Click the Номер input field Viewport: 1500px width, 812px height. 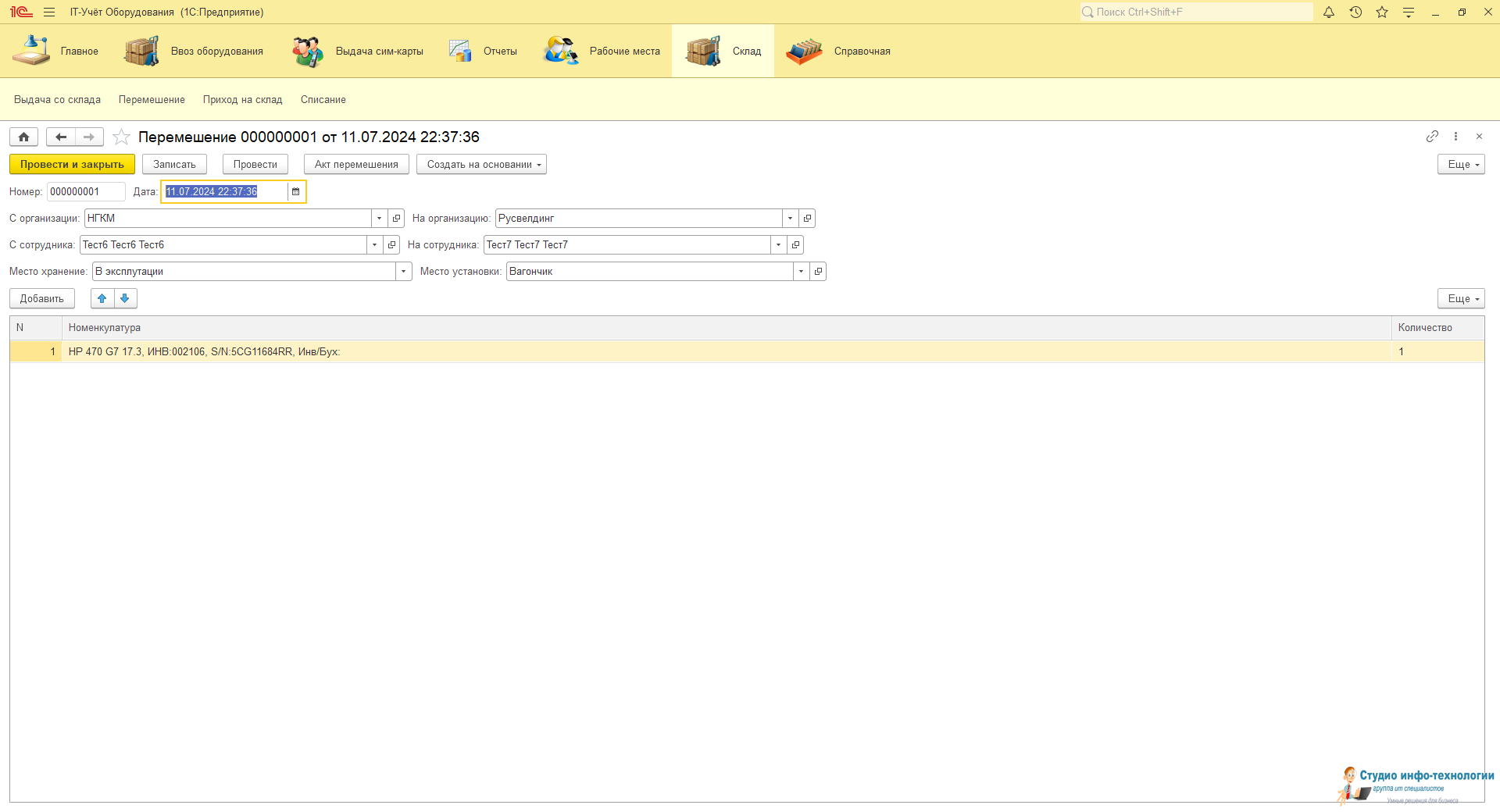(85, 192)
